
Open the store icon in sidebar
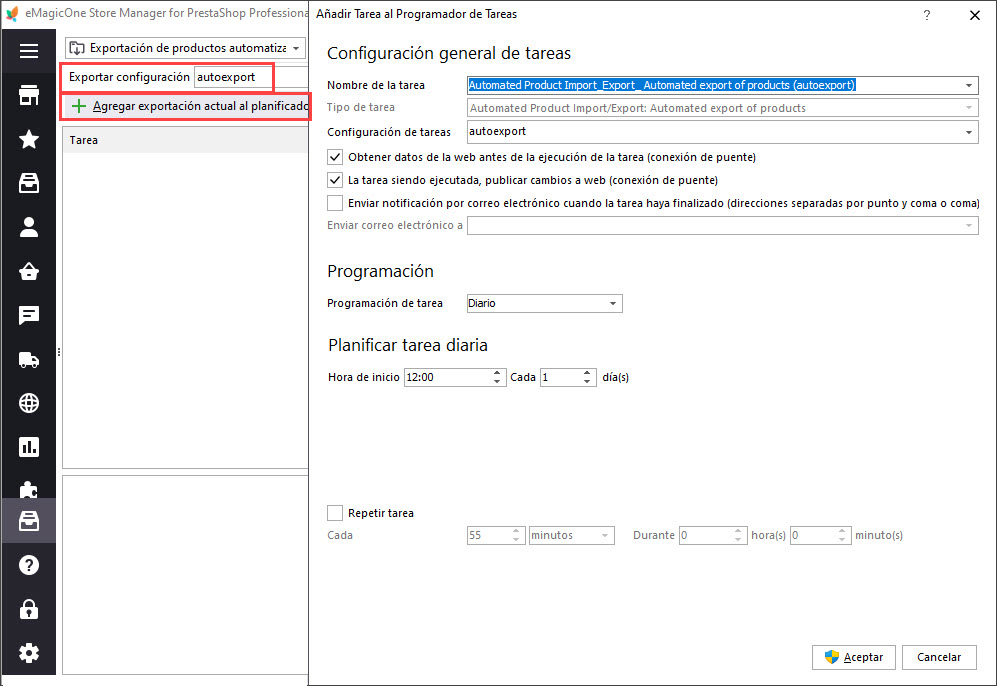click(x=29, y=95)
